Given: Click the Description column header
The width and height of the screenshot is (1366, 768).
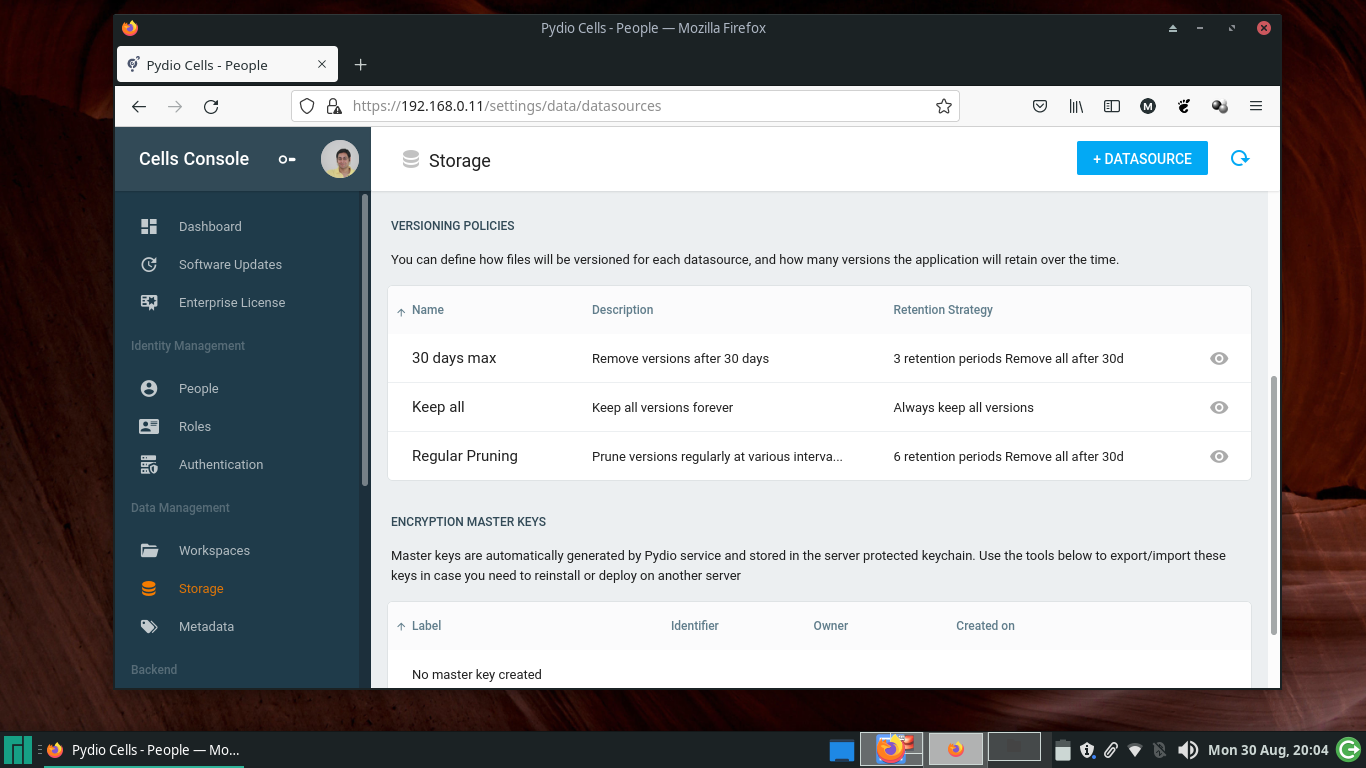Looking at the screenshot, I should click(x=622, y=310).
